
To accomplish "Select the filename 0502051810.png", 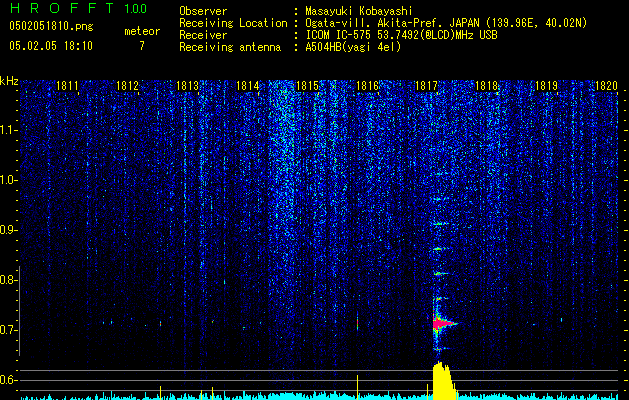I will 51,26.
